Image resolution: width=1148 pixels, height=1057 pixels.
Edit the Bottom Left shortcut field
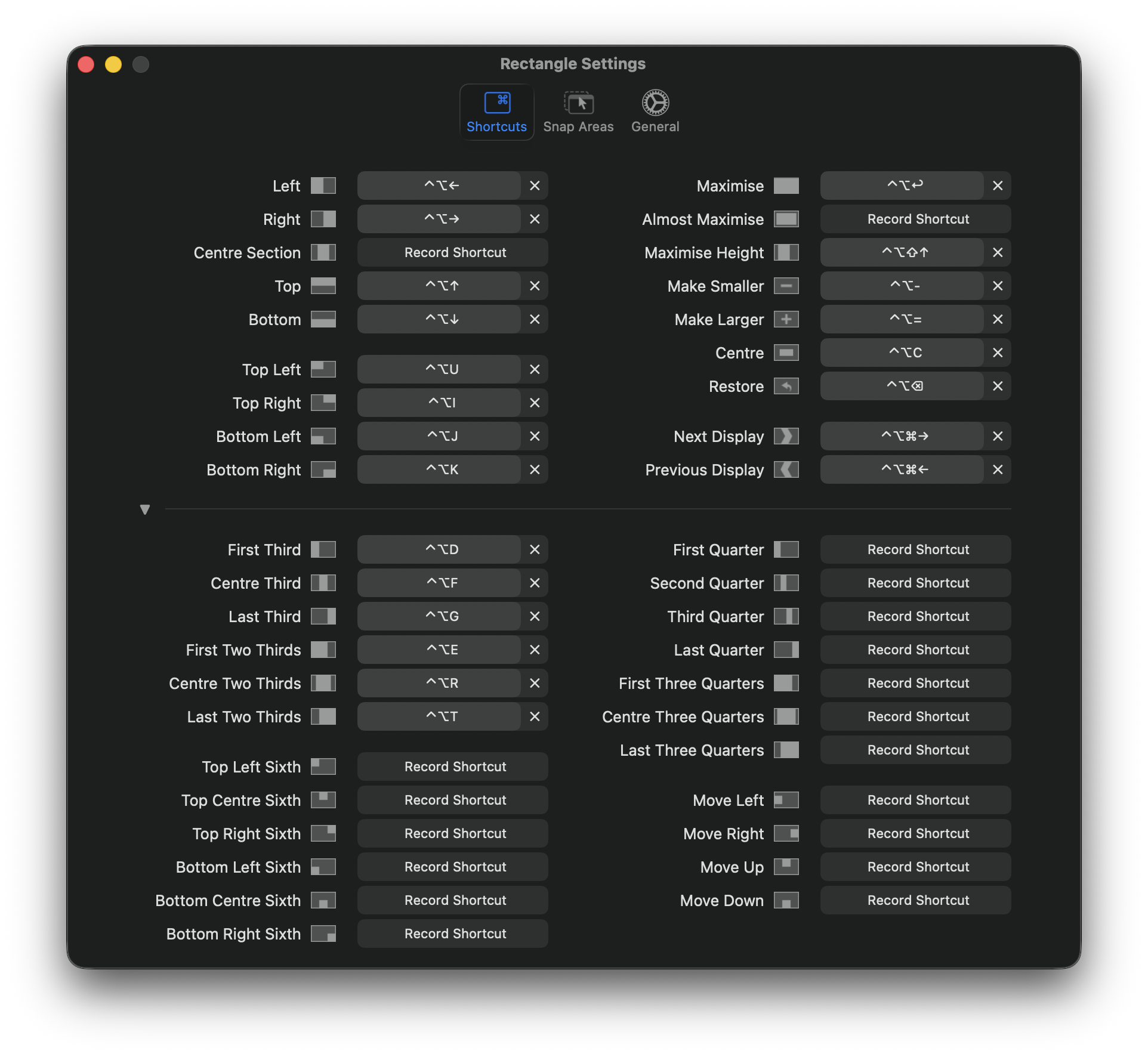(x=439, y=436)
